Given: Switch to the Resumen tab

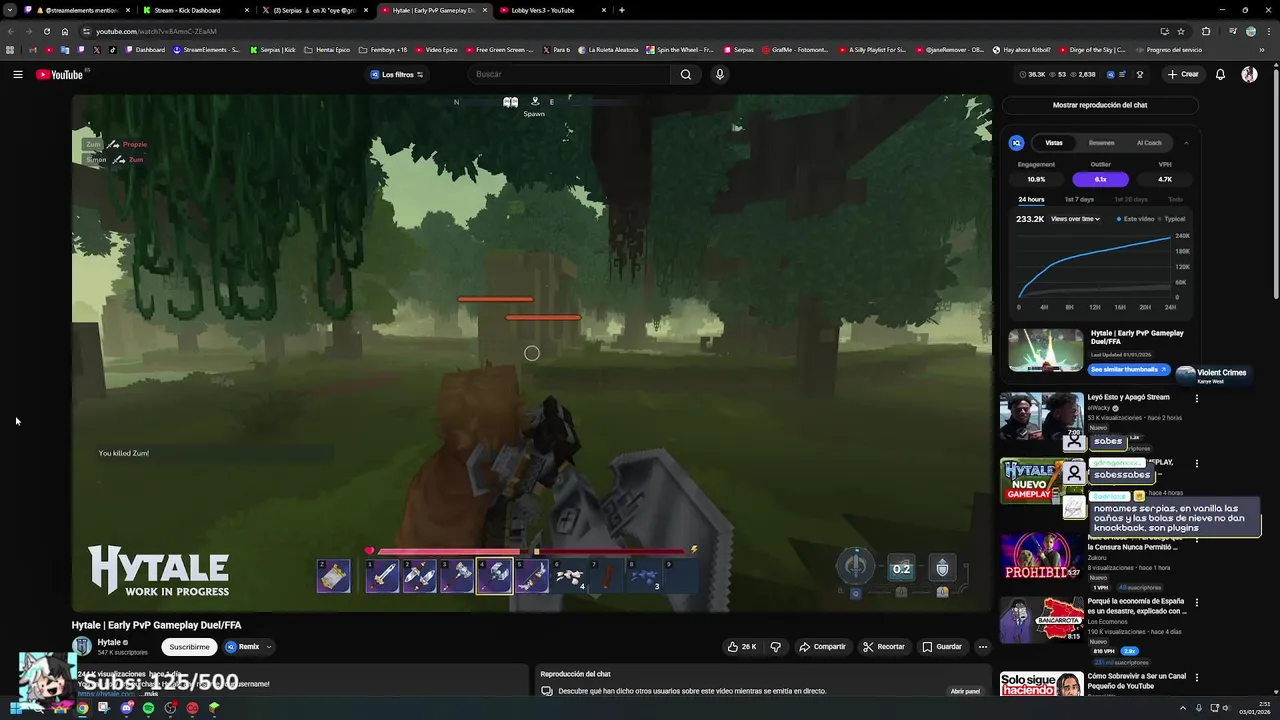Looking at the screenshot, I should point(1101,143).
